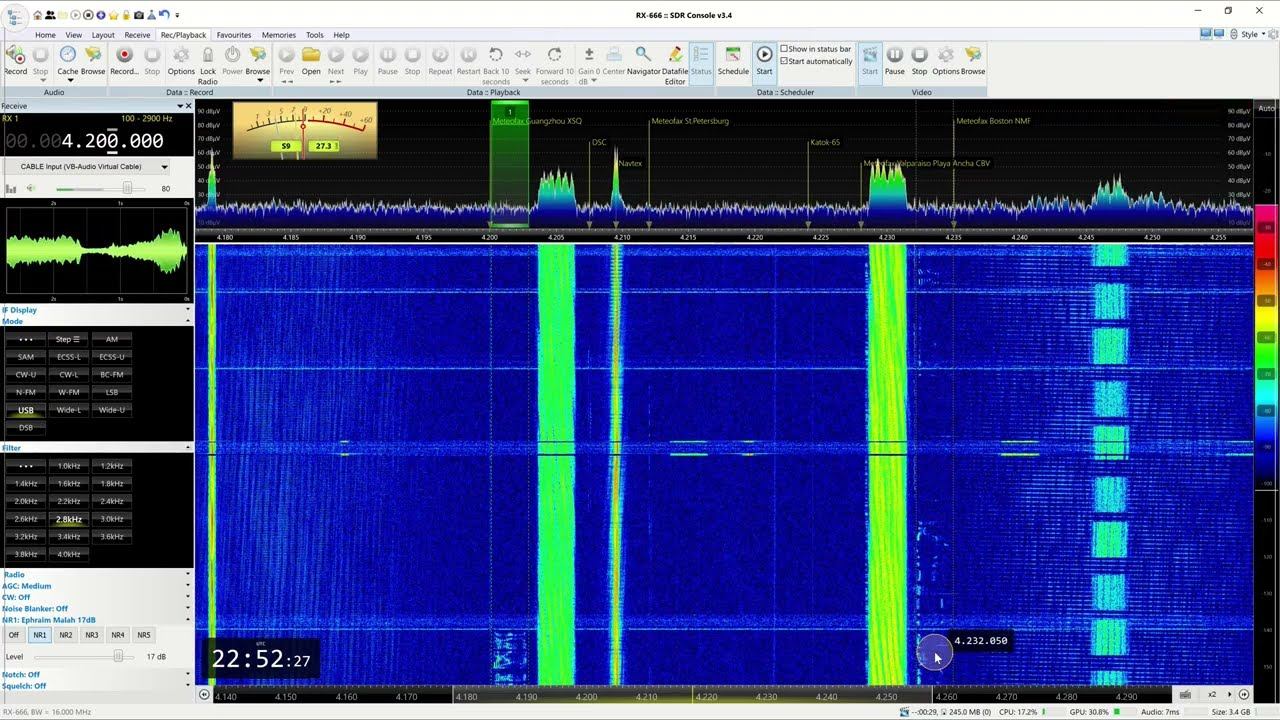Click the Meteofax Boston NMF marker label
Image resolution: width=1280 pixels, height=720 pixels.
pos(993,121)
